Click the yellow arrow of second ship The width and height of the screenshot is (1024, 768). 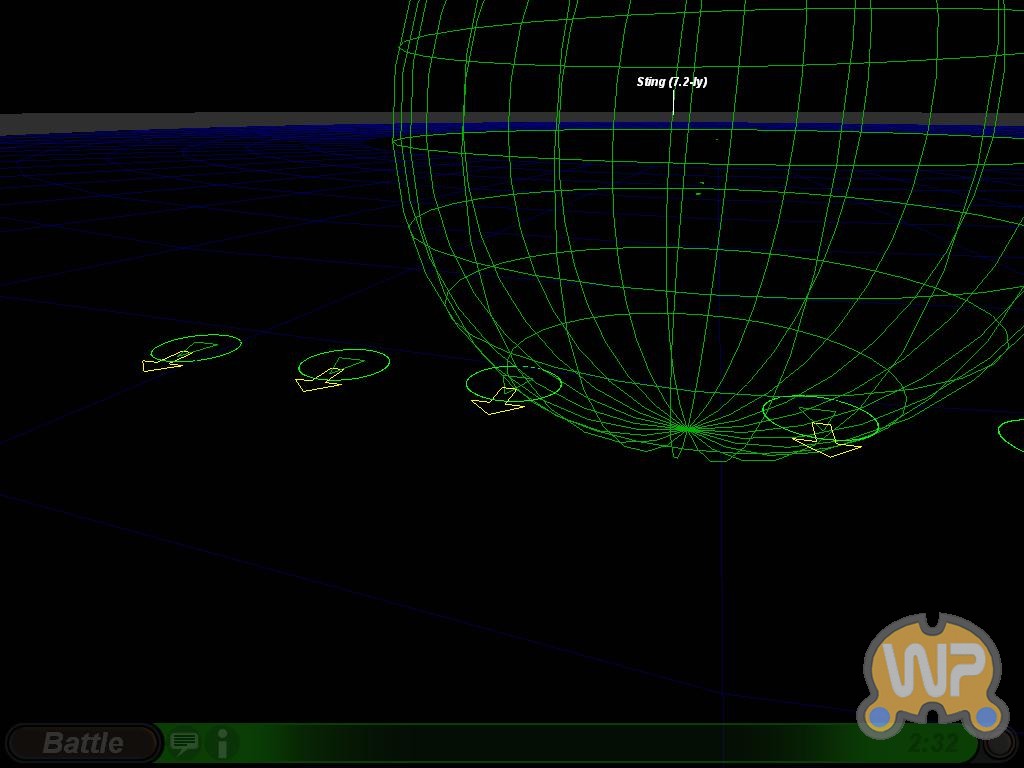point(318,382)
